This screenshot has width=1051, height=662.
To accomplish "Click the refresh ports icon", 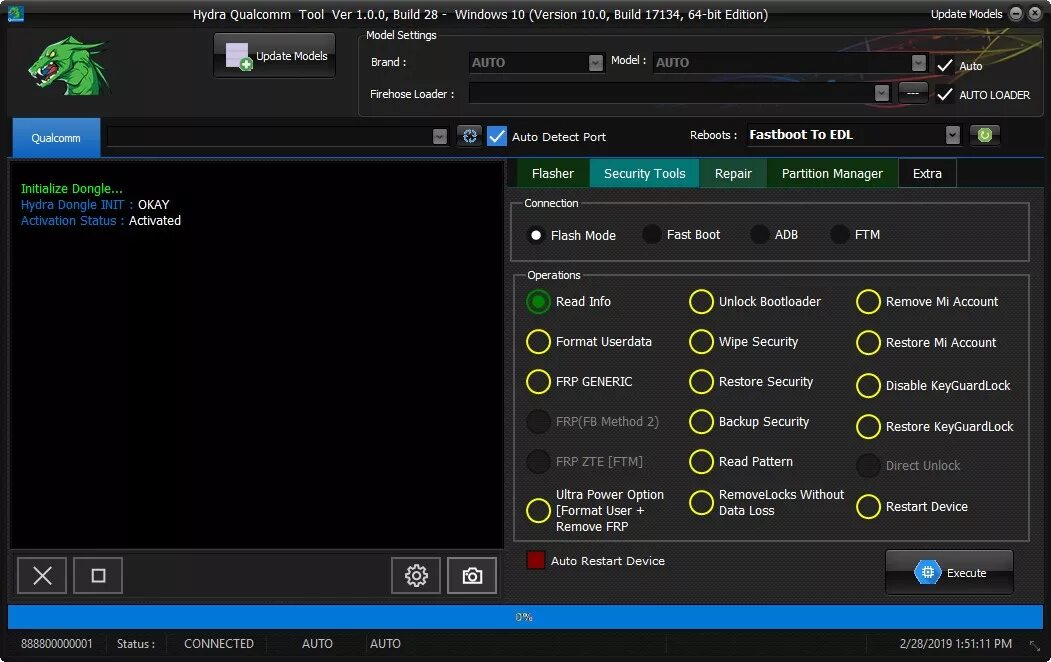I will 470,136.
